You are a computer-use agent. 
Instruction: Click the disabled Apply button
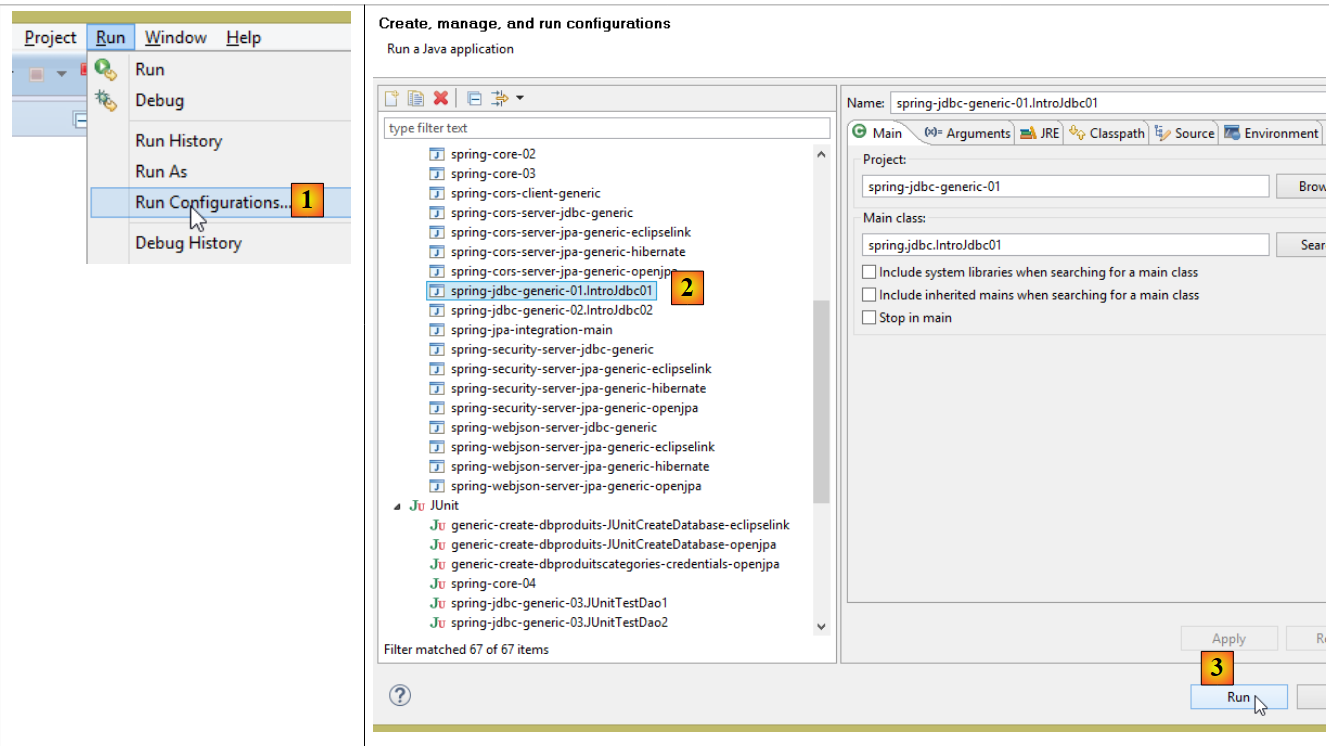1228,639
